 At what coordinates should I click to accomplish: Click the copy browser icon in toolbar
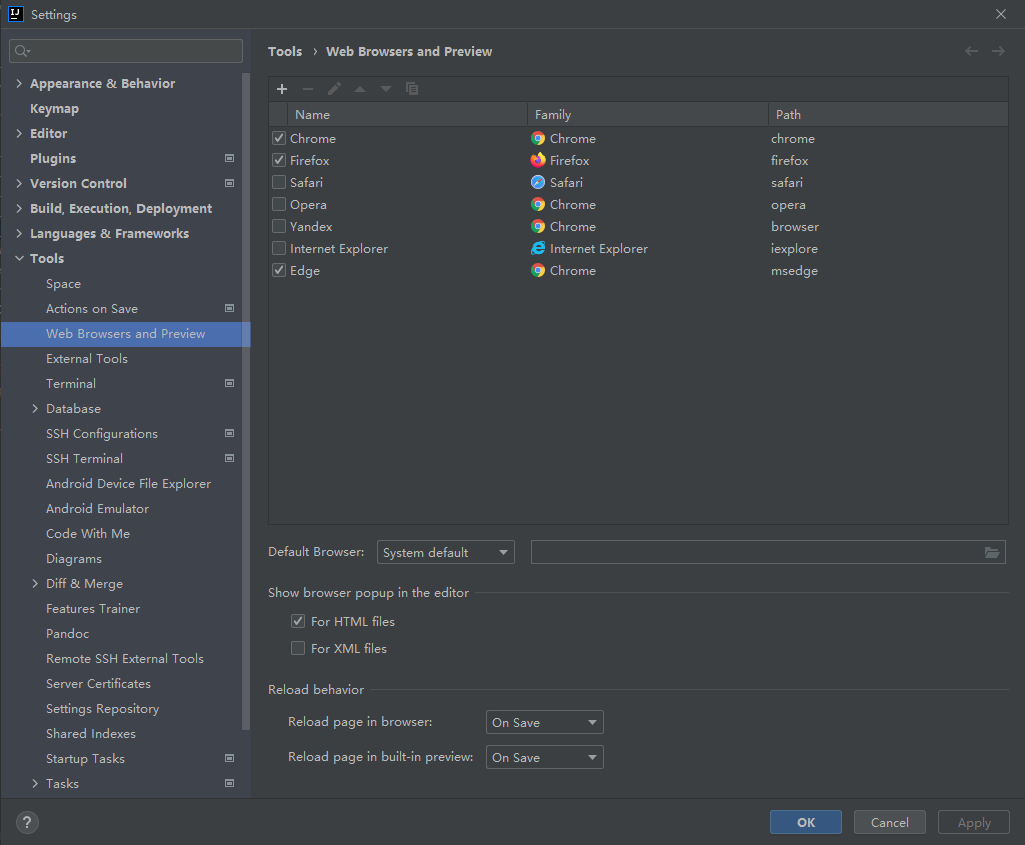pyautogui.click(x=412, y=89)
